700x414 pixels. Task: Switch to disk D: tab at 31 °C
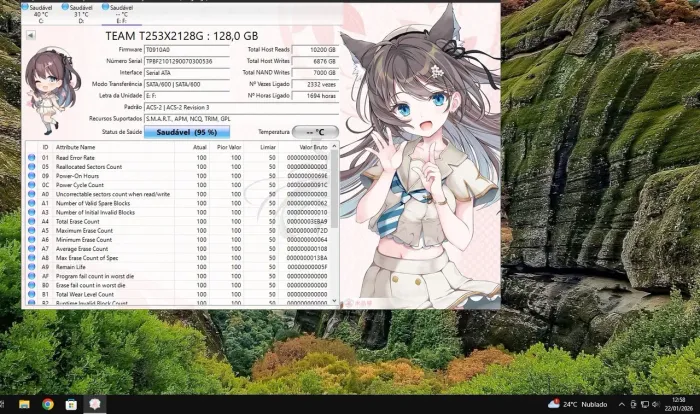coord(80,14)
